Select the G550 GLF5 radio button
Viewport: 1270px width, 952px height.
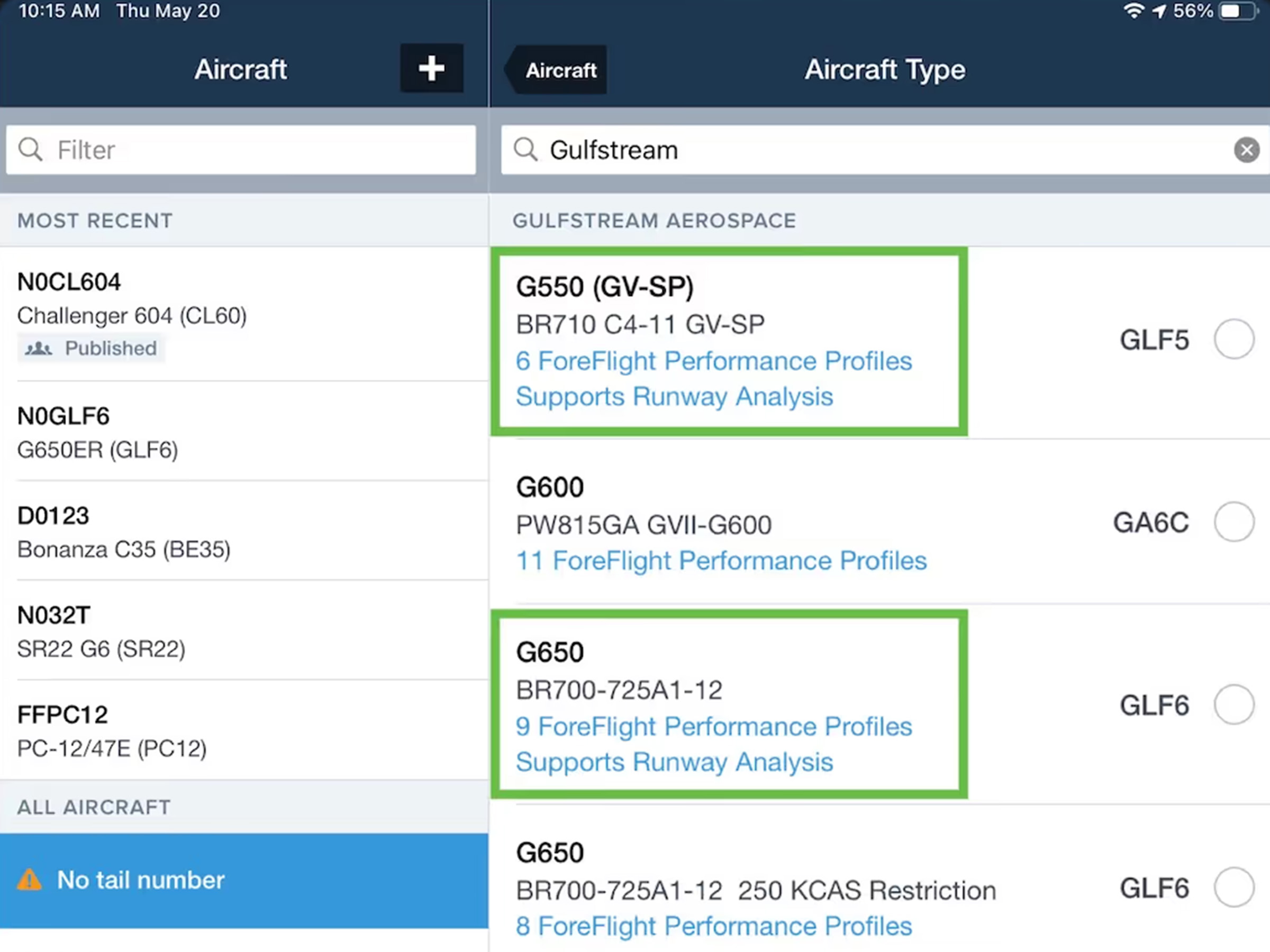tap(1234, 339)
